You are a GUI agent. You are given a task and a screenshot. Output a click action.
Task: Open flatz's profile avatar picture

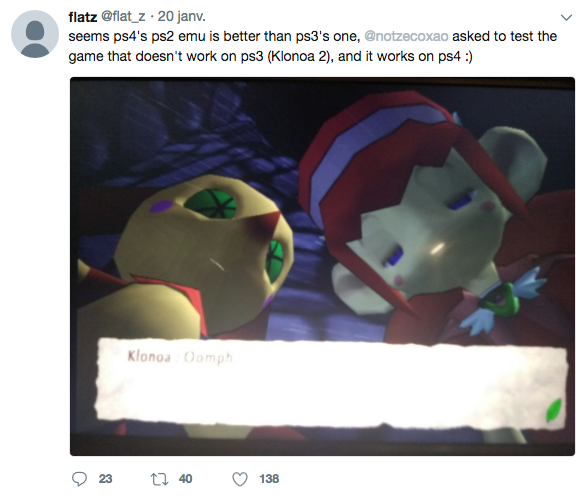35,34
